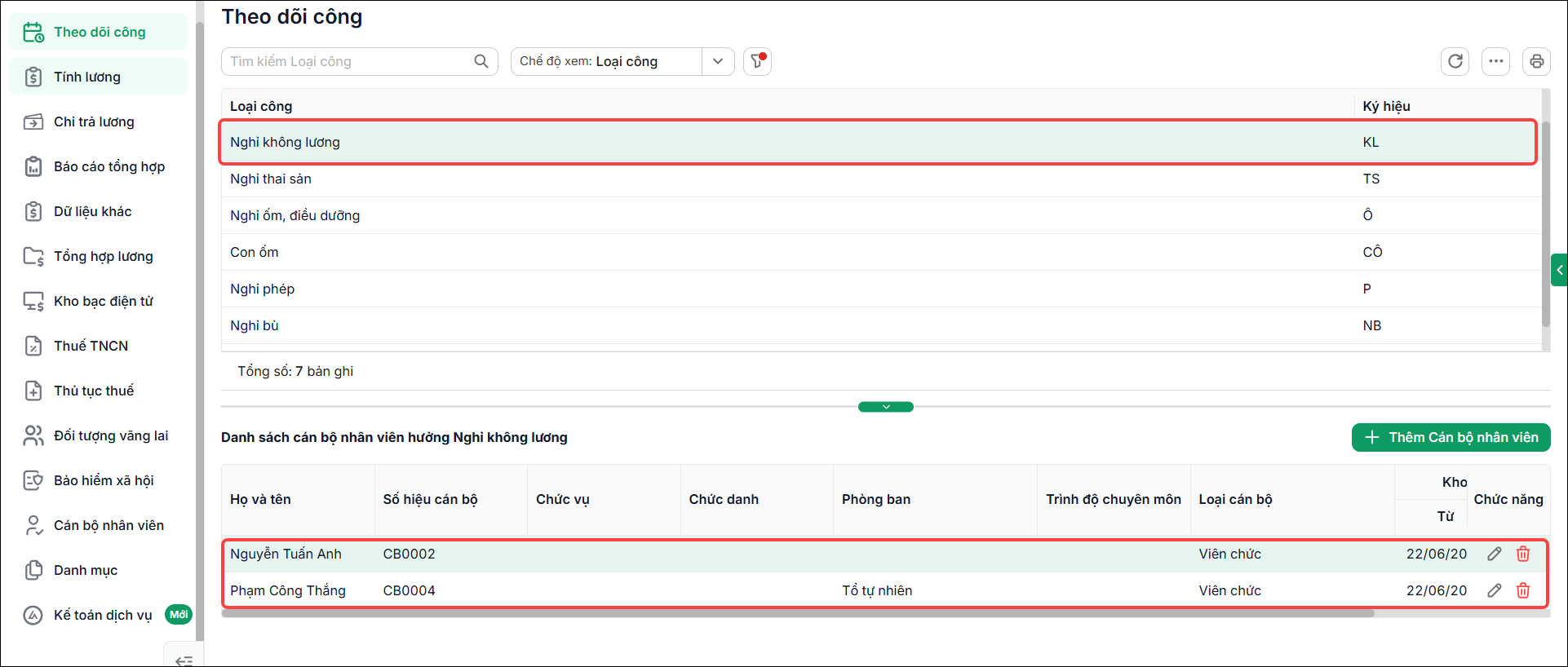Click the Đối tượng vãng lai icon

pyautogui.click(x=33, y=435)
